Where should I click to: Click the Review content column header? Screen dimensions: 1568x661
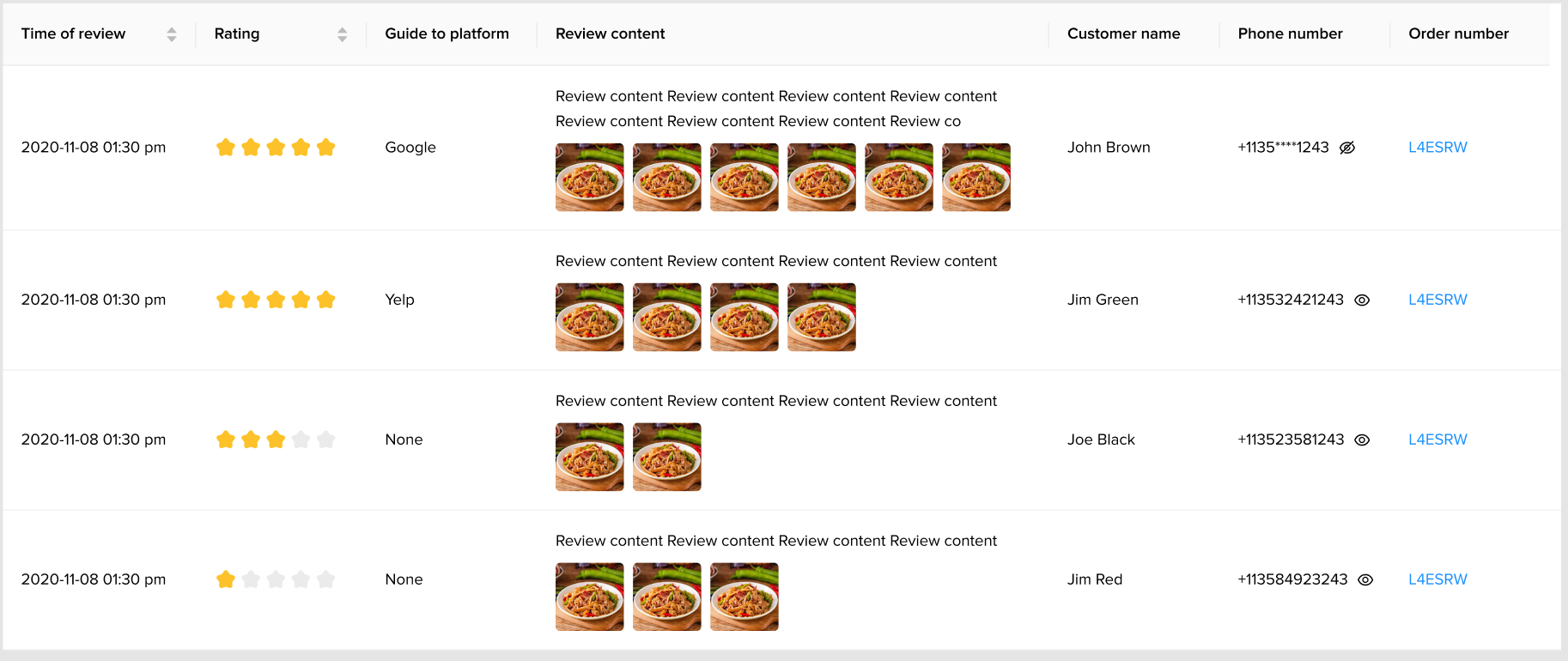(610, 34)
